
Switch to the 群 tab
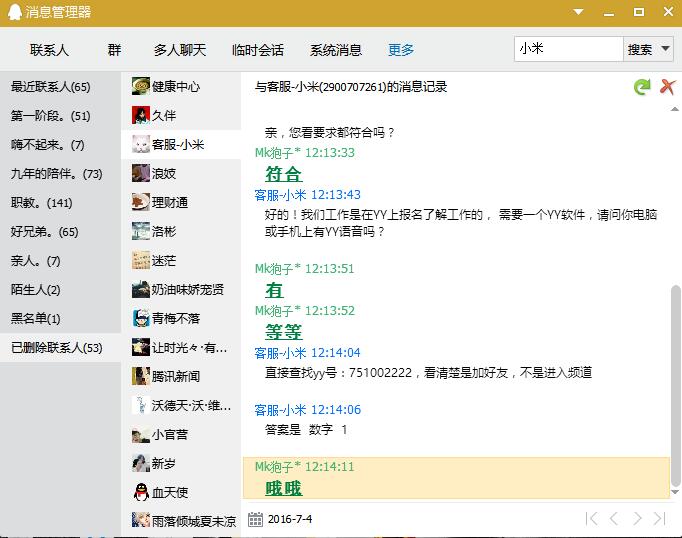point(114,50)
